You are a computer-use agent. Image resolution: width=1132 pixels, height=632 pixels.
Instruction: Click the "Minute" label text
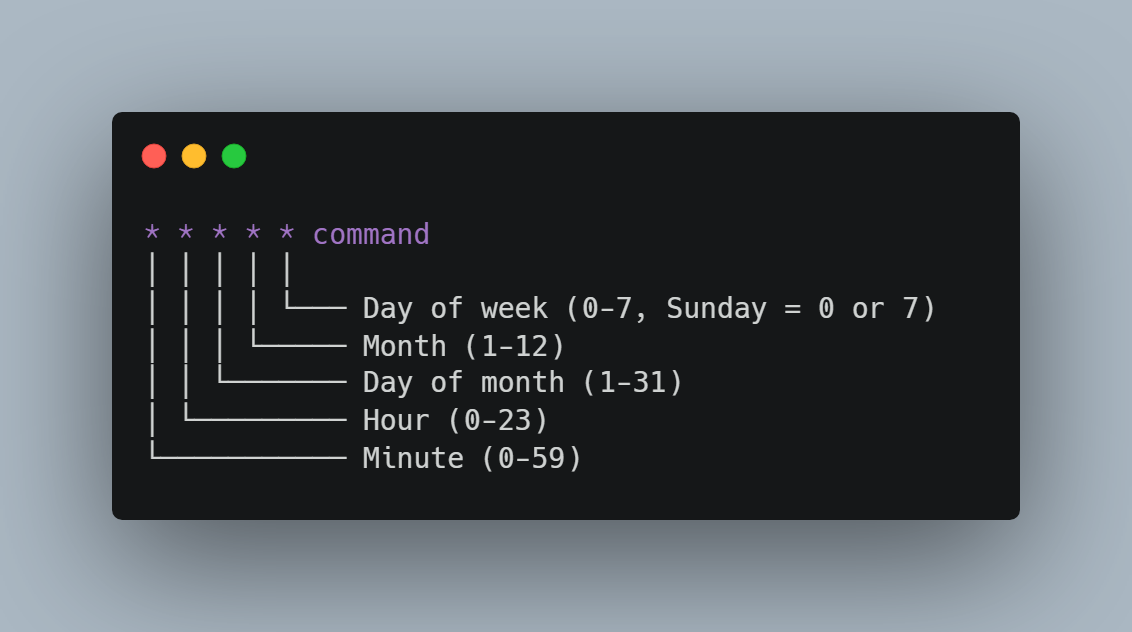413,458
